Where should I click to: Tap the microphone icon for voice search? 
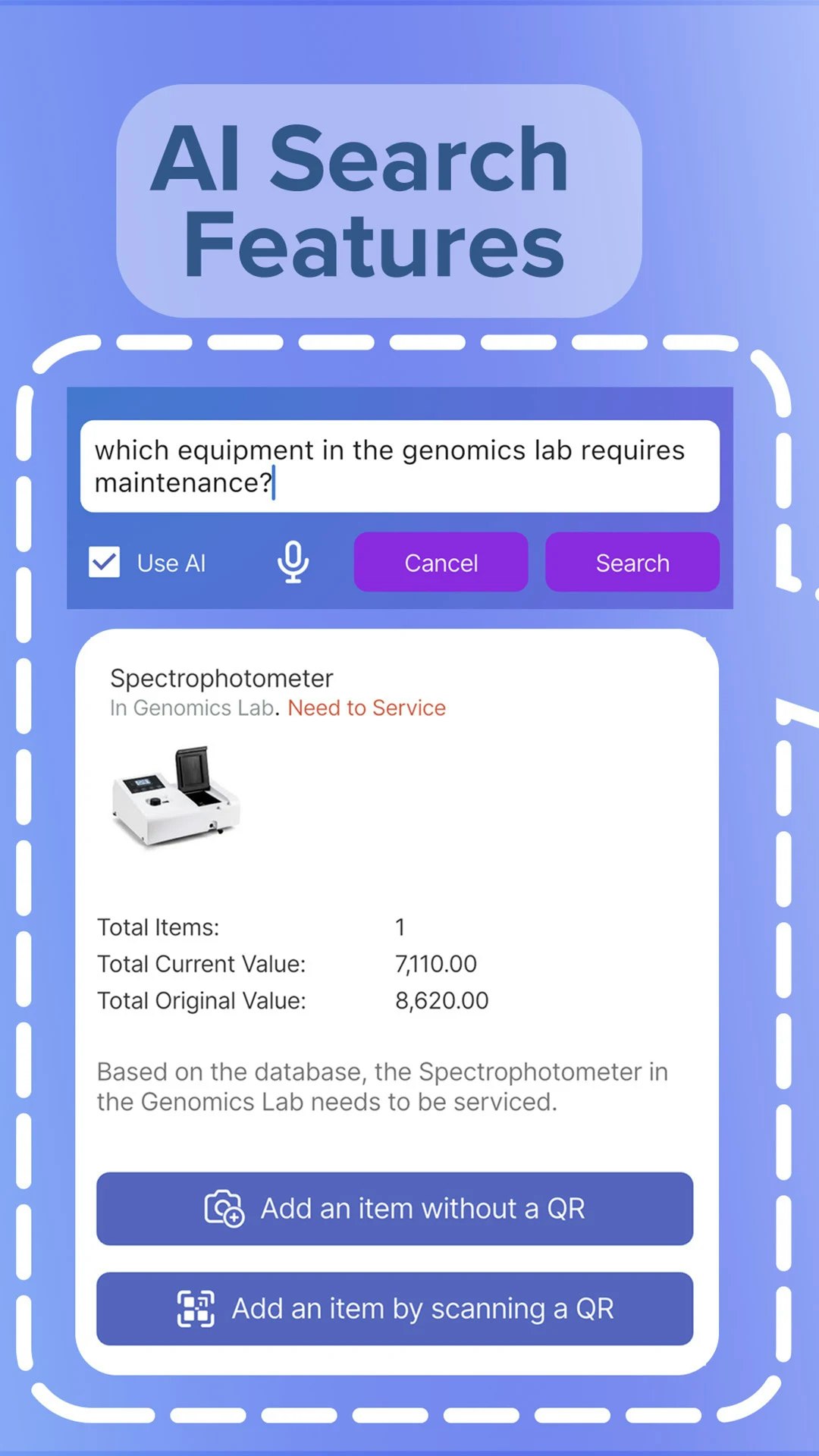coord(292,562)
